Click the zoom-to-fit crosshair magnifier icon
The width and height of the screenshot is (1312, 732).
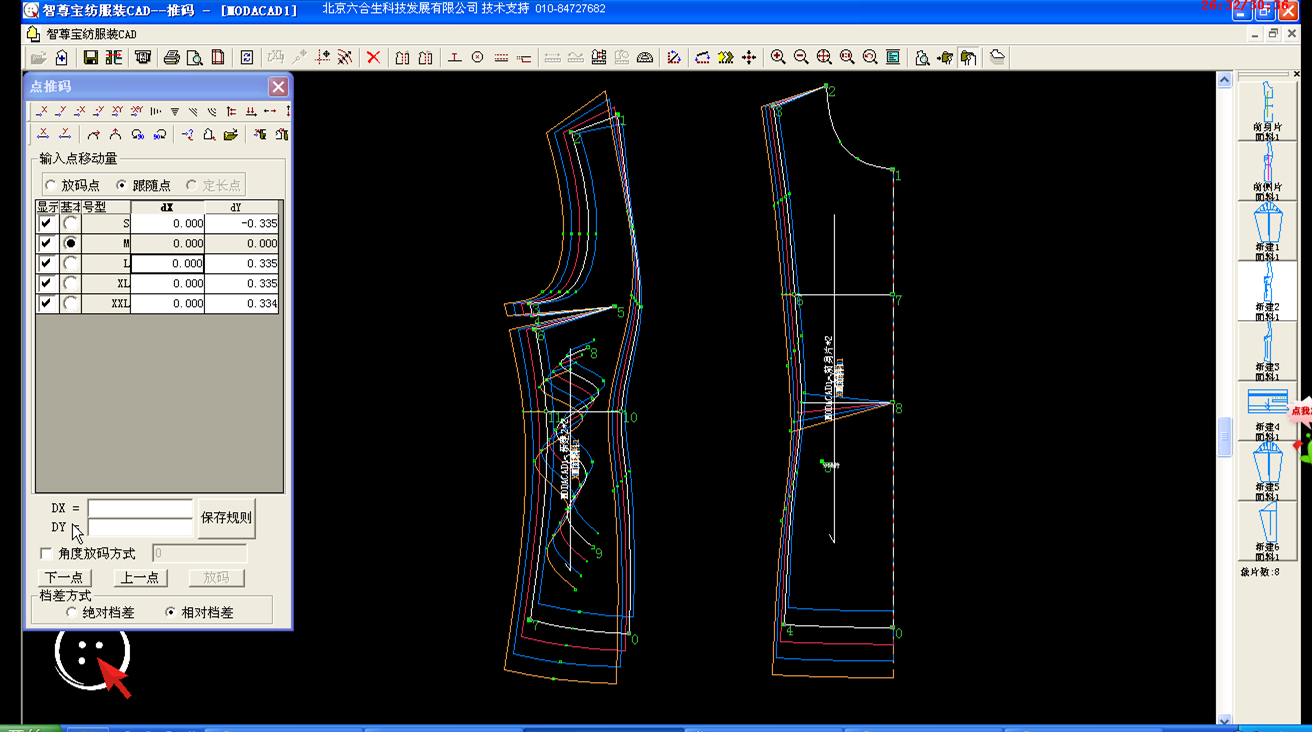(824, 58)
